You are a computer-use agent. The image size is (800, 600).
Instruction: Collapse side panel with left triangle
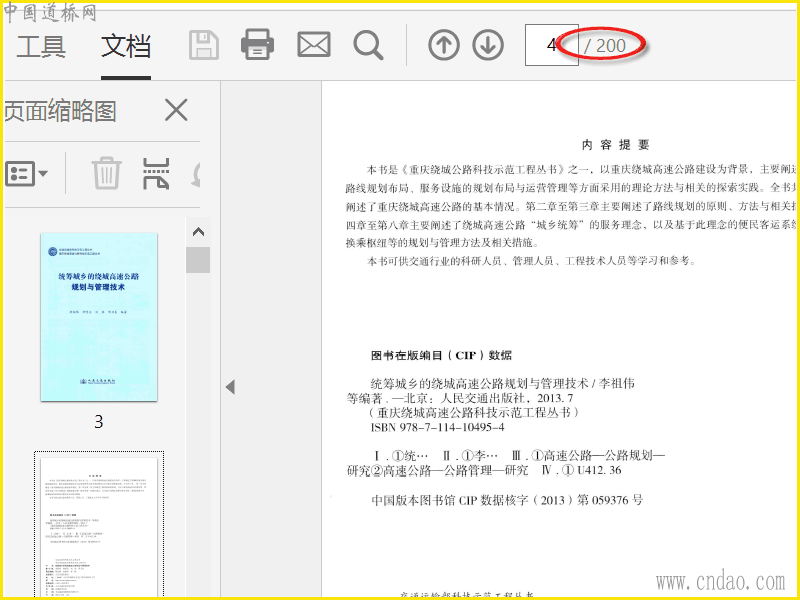pos(230,387)
